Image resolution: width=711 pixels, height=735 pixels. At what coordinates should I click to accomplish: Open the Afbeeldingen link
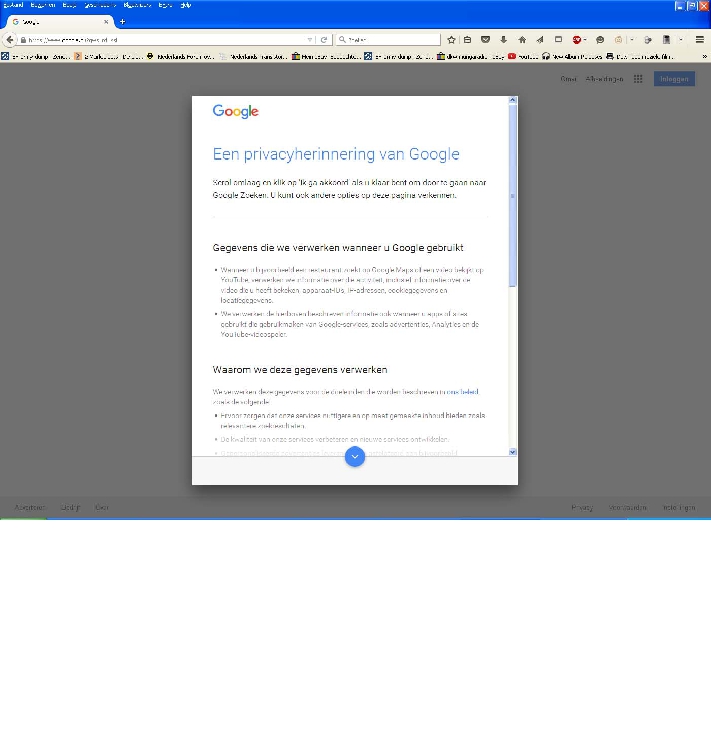coord(604,79)
